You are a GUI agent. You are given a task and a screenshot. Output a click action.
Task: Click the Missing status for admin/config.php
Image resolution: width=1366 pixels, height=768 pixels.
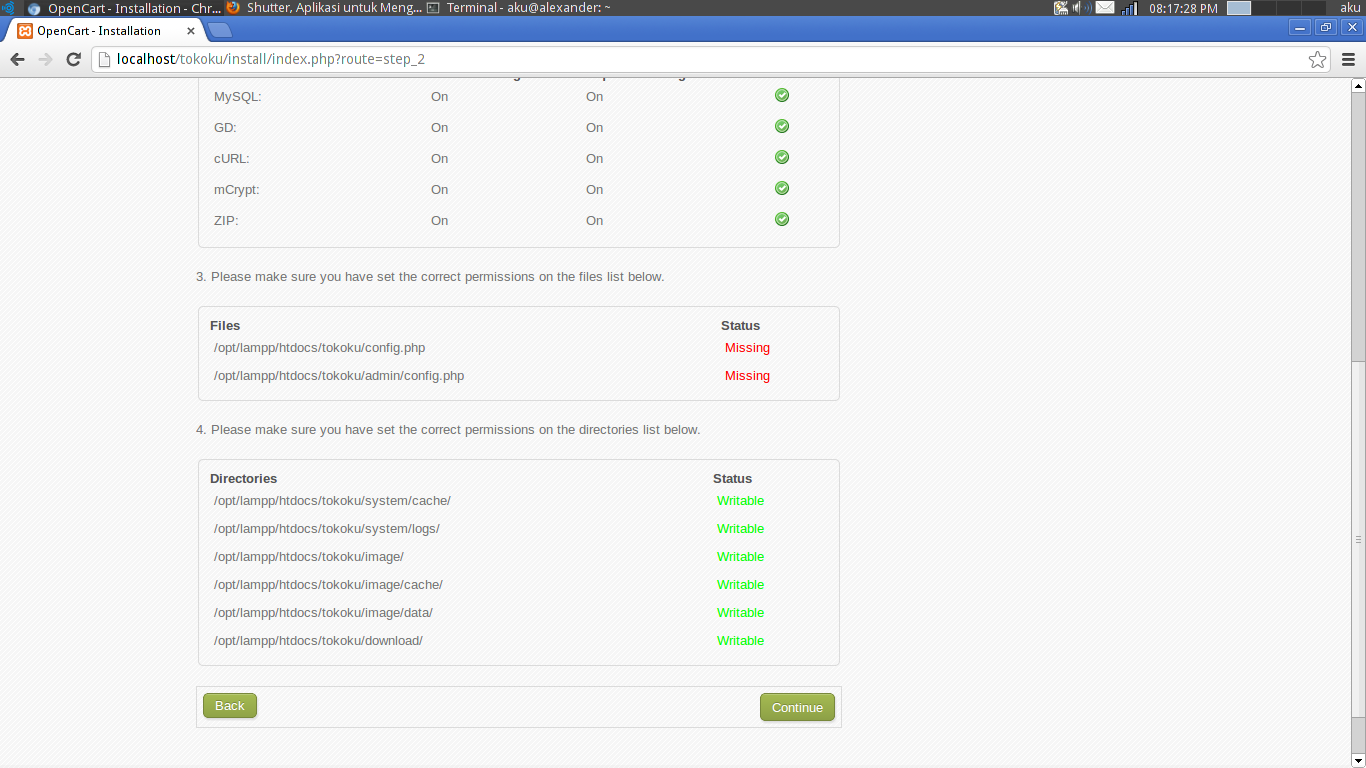[x=747, y=376]
